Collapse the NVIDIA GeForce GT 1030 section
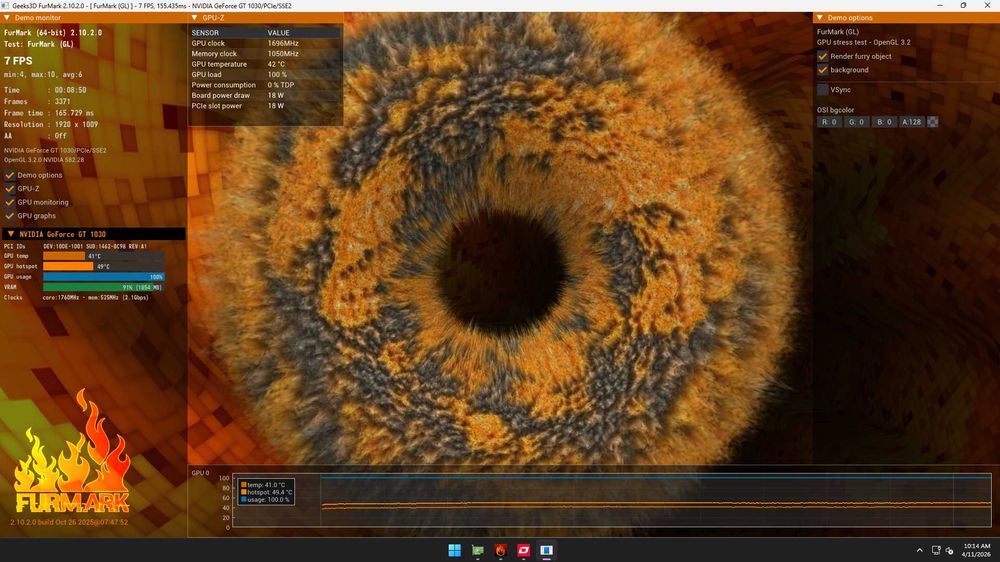The image size is (1000, 562). (10, 234)
